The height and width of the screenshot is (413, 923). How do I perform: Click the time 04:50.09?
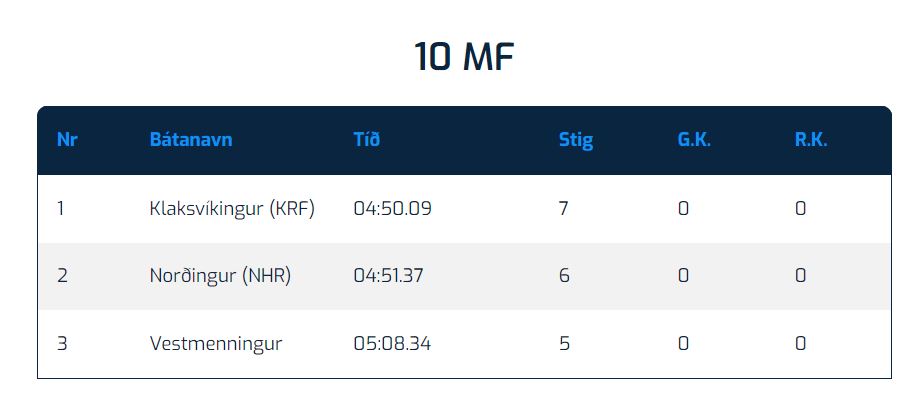point(392,209)
